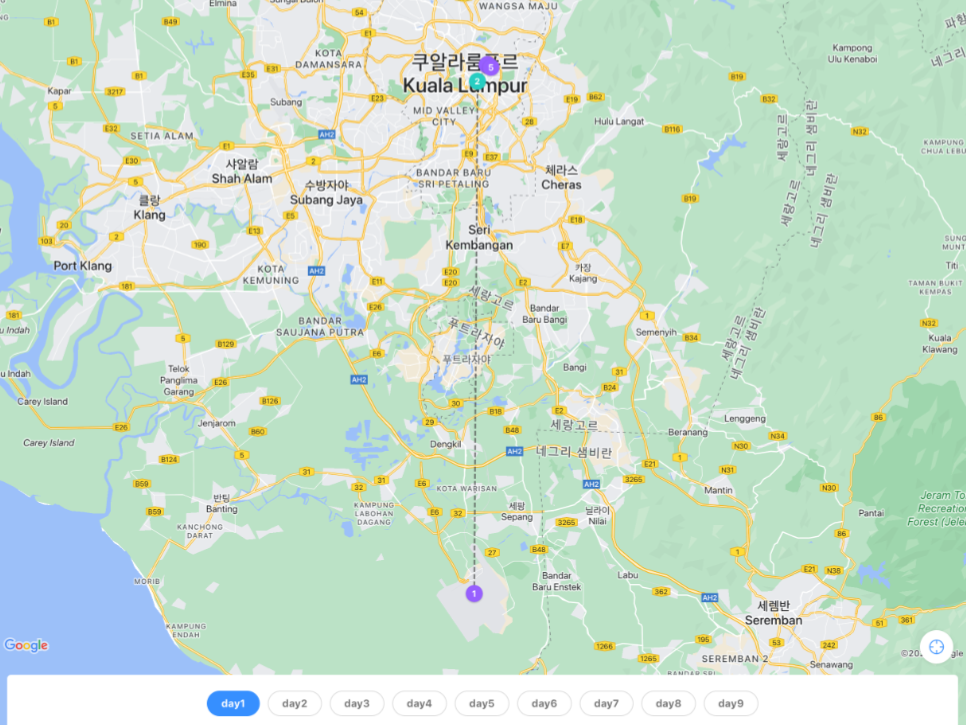Click the Kota Damansara label
This screenshot has height=725, width=966.
point(328,59)
